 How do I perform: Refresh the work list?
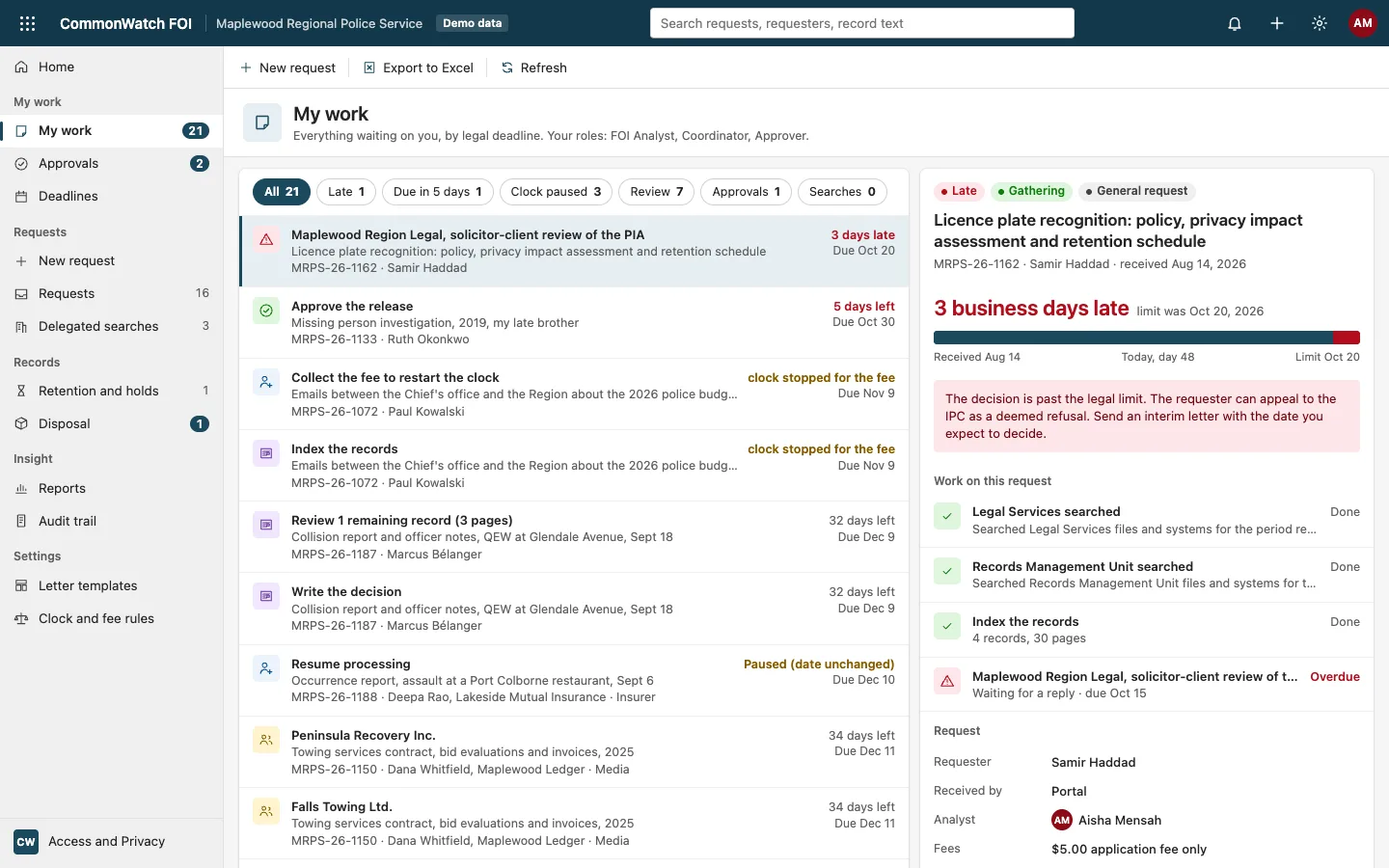click(534, 68)
